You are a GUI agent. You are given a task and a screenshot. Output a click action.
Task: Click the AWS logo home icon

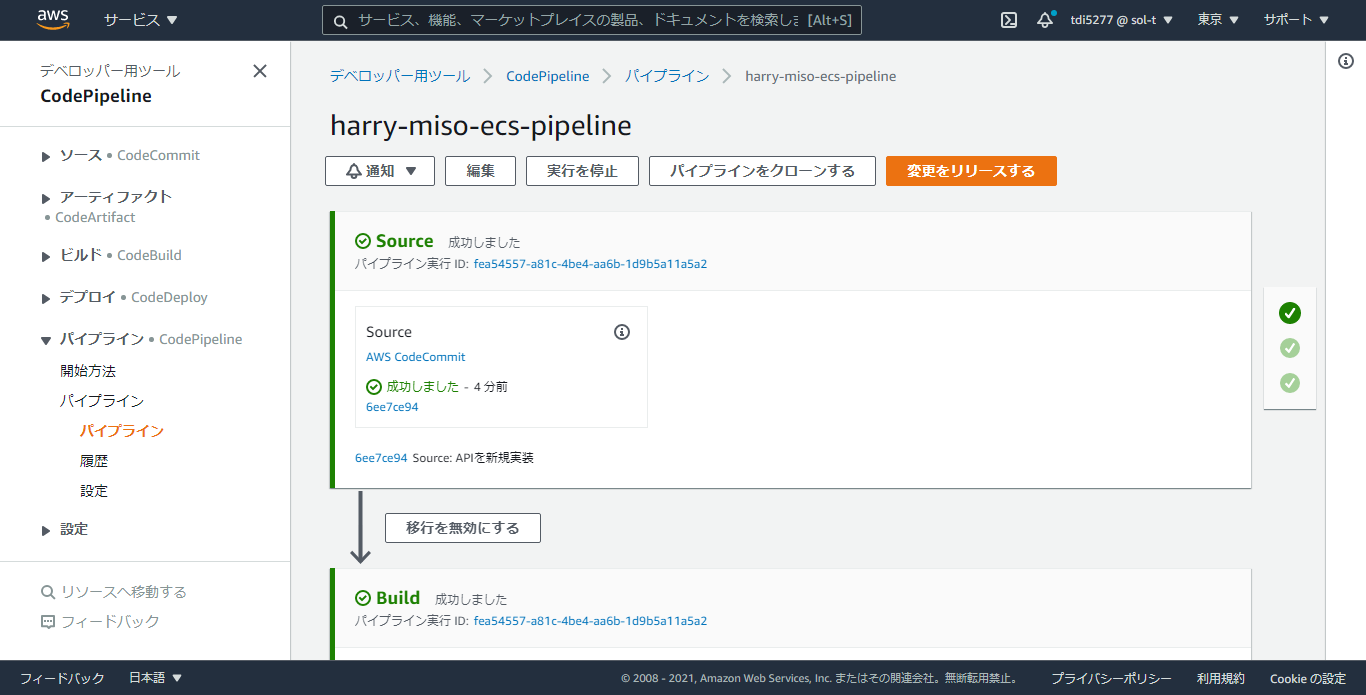coord(53,19)
